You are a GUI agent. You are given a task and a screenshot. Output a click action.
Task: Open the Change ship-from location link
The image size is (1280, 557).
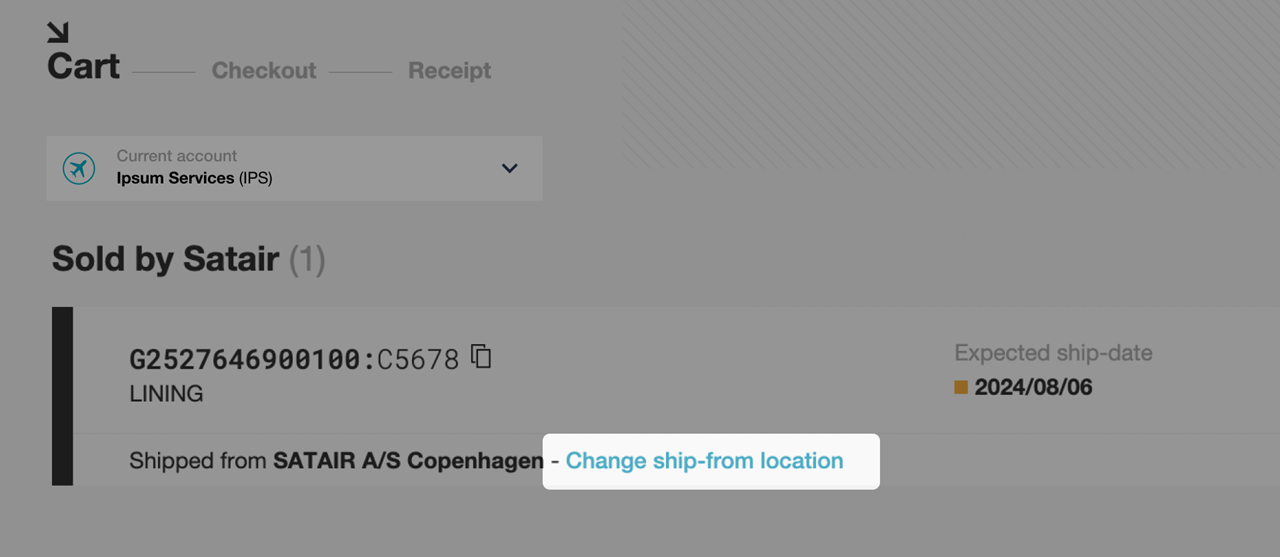tap(704, 461)
